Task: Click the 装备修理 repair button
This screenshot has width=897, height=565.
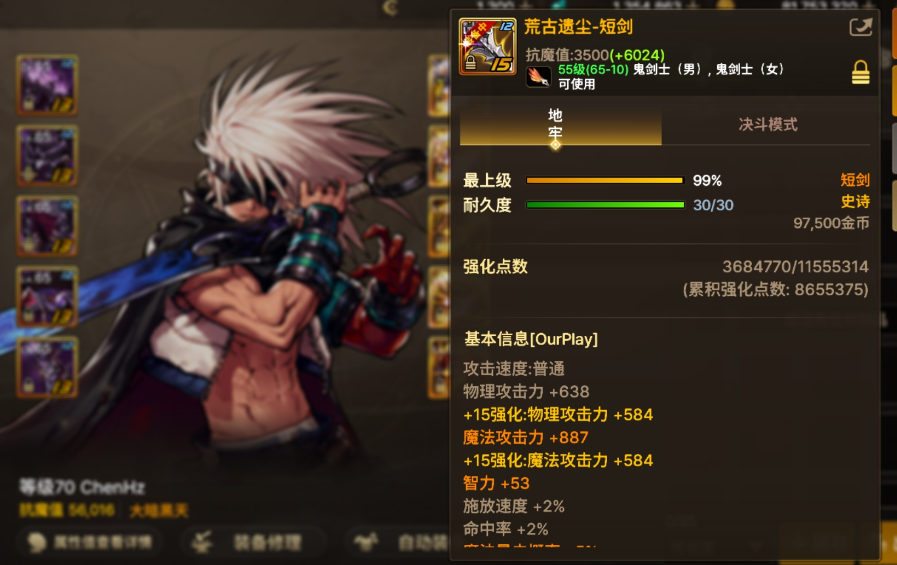Action: (x=253, y=542)
